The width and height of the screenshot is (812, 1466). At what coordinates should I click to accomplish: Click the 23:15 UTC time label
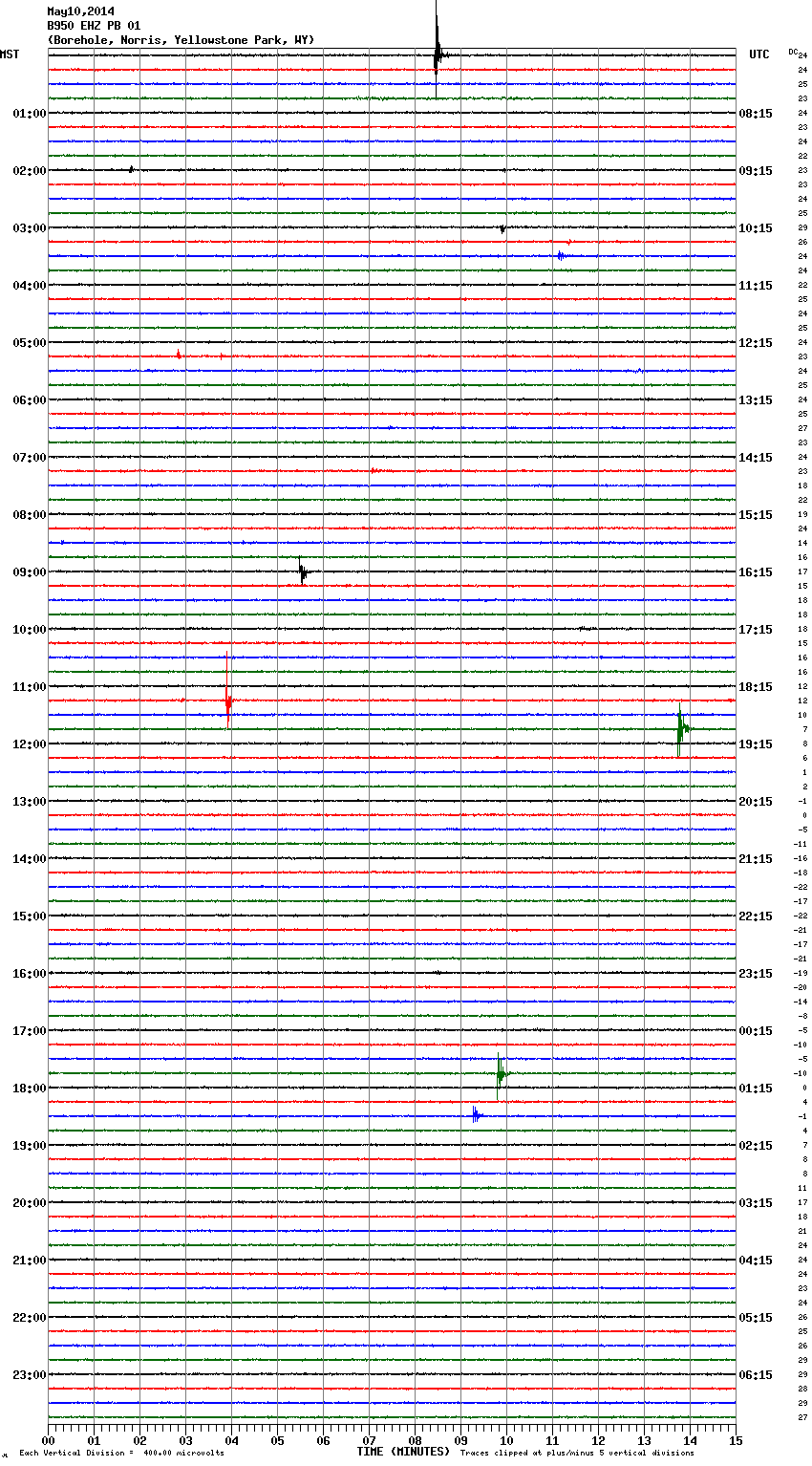pos(756,974)
